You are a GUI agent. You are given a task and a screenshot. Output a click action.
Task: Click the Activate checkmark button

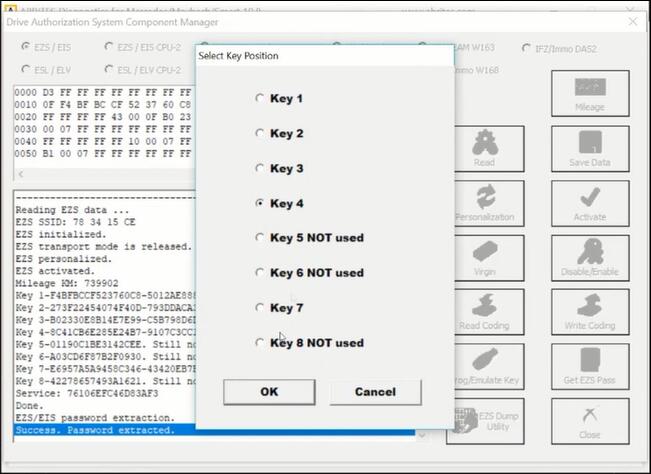point(590,203)
